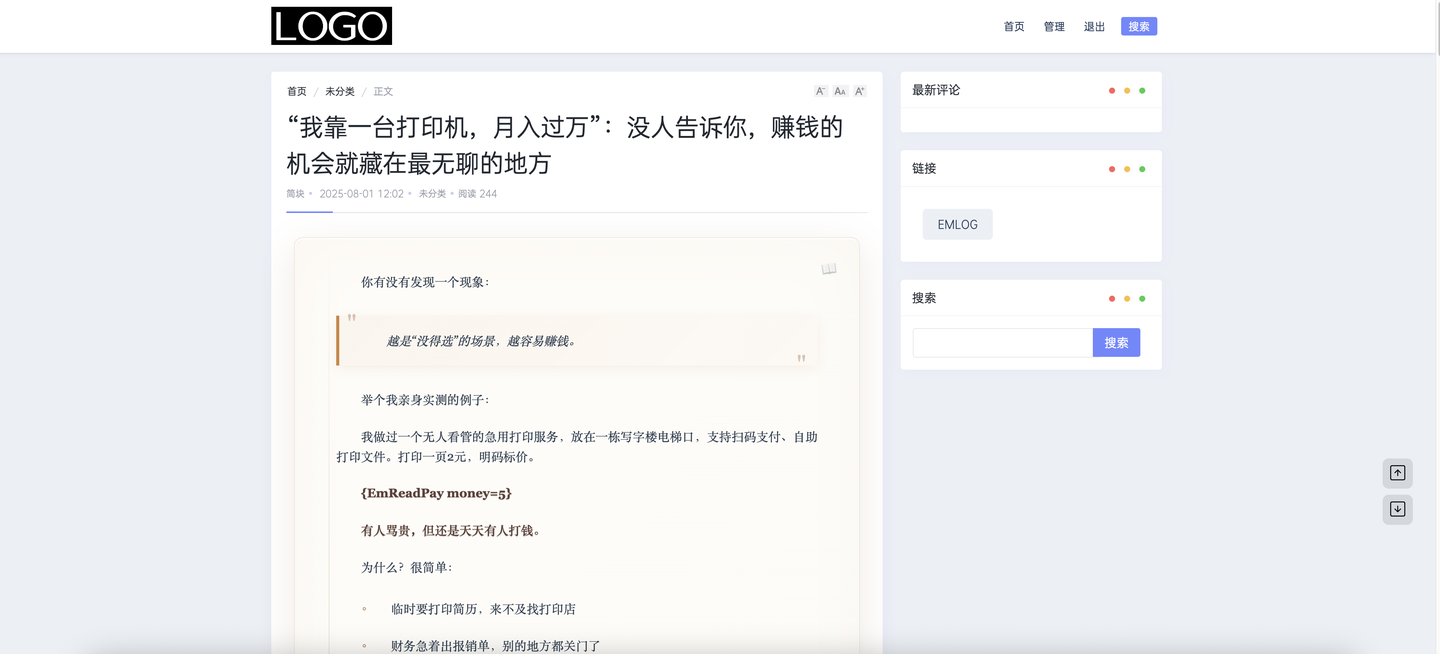Click the date 2025-08-01 12:02
This screenshot has width=1440, height=654.
coord(361,194)
